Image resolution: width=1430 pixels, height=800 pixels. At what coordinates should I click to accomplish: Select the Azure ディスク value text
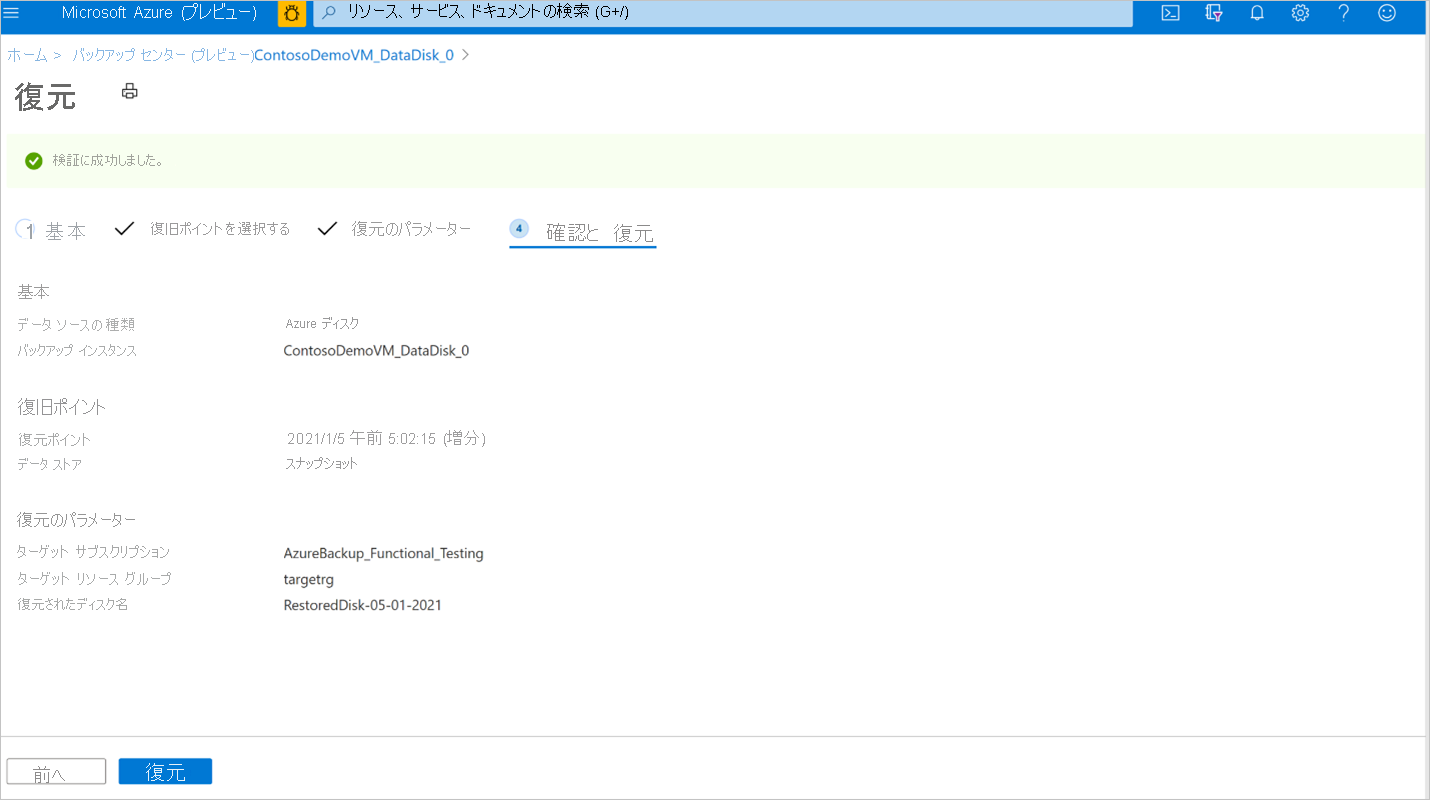(322, 324)
